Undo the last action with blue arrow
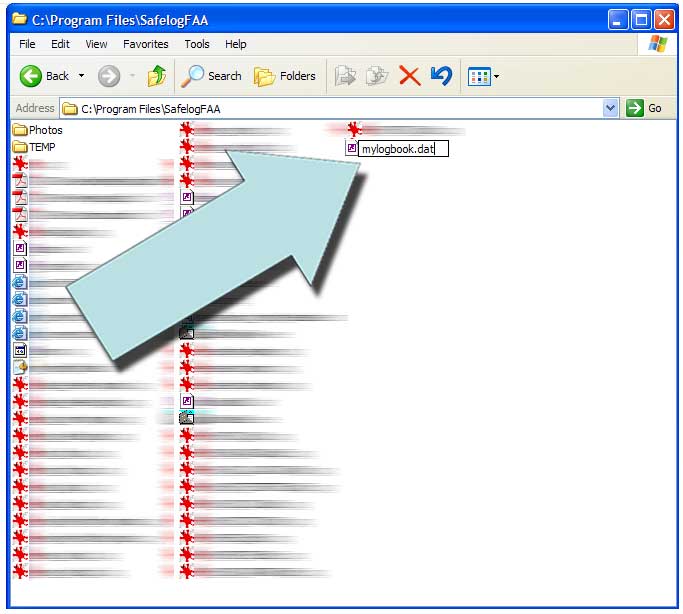The image size is (683, 614). pos(441,76)
